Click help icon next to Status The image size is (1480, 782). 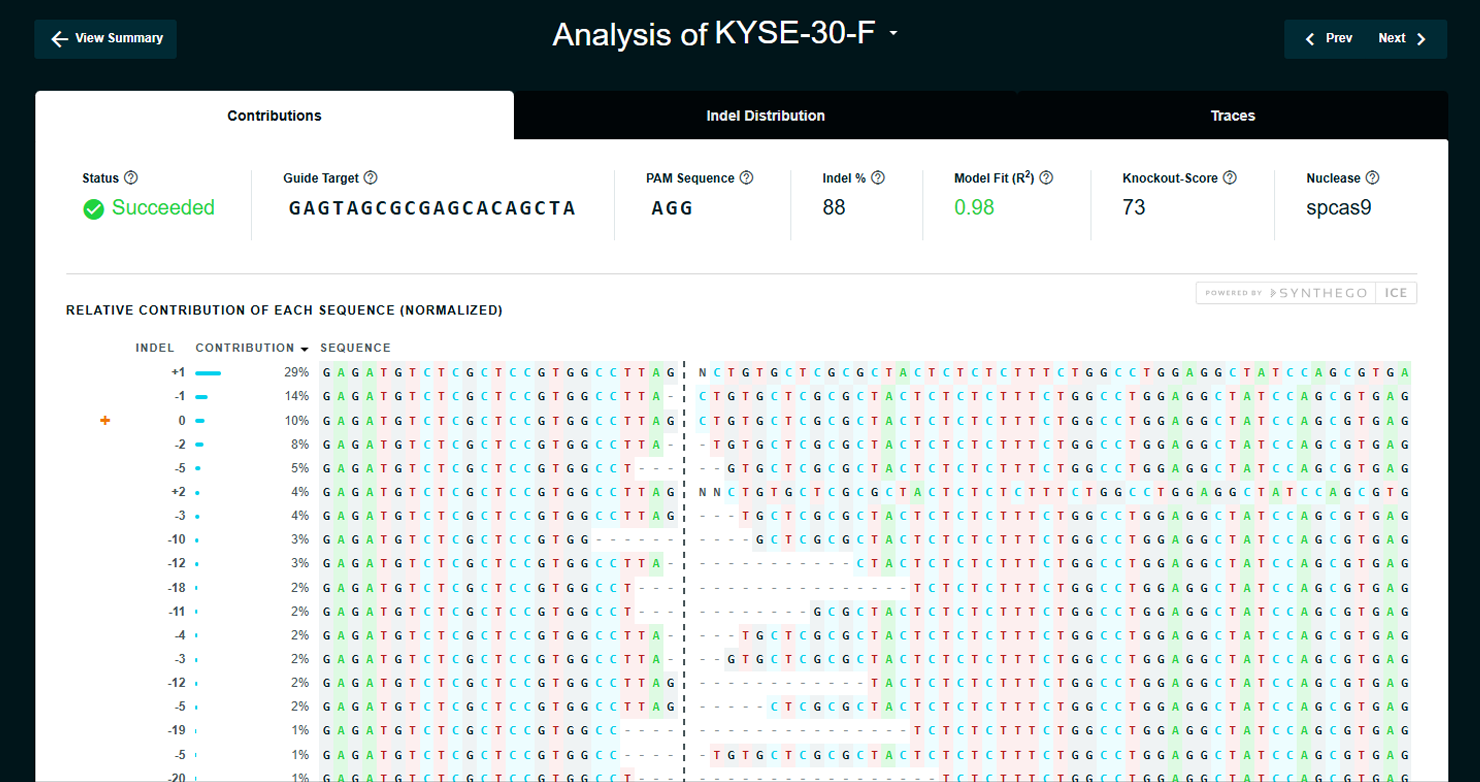point(131,178)
